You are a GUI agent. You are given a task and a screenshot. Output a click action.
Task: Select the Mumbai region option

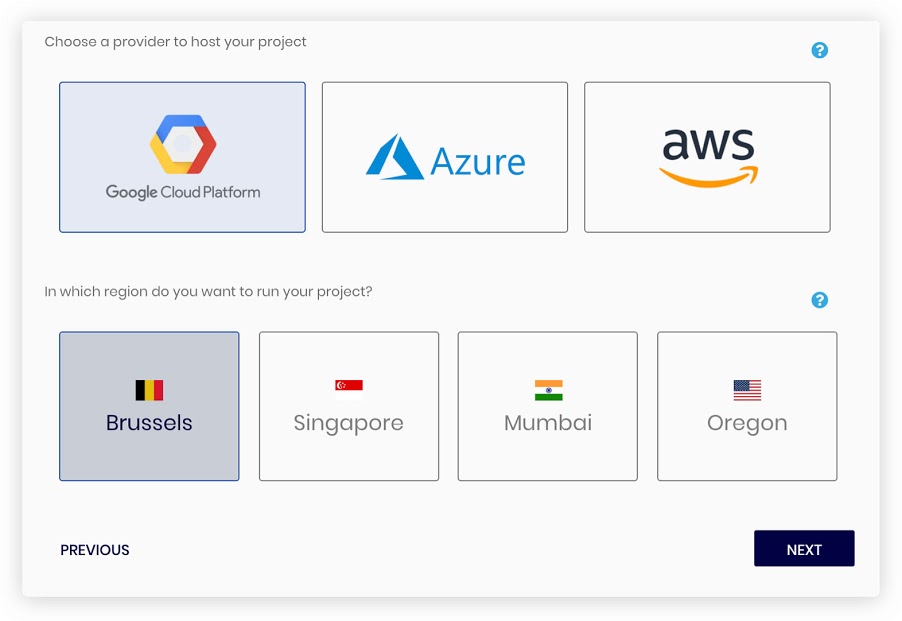[x=548, y=406]
